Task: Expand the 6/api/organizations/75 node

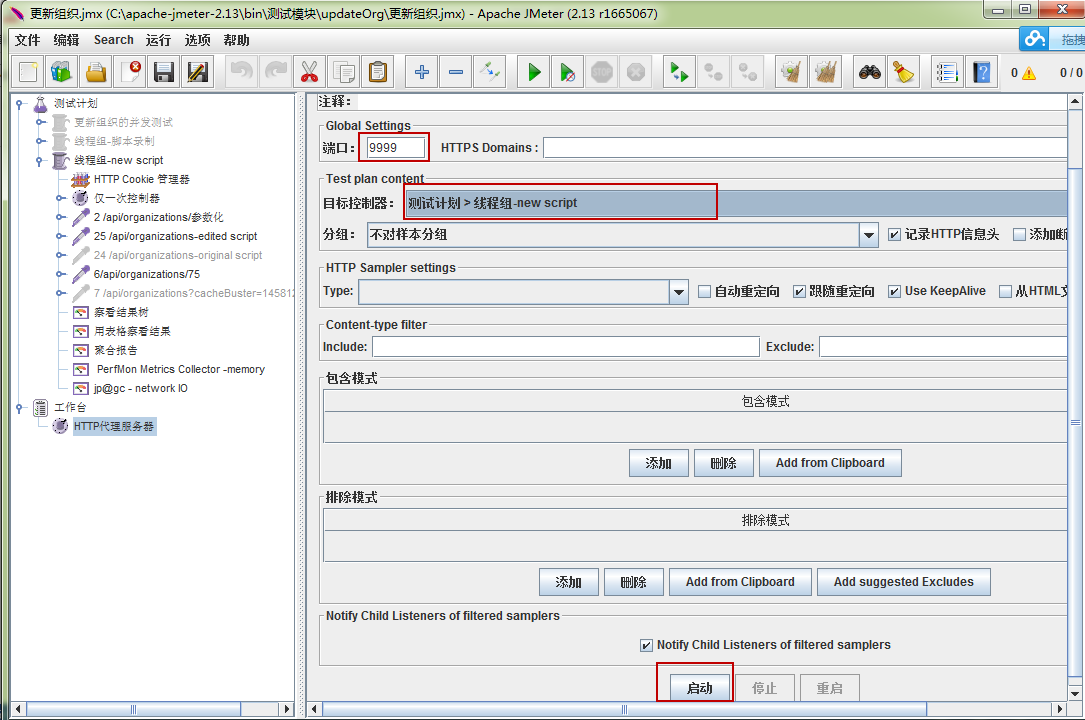Action: (60, 275)
